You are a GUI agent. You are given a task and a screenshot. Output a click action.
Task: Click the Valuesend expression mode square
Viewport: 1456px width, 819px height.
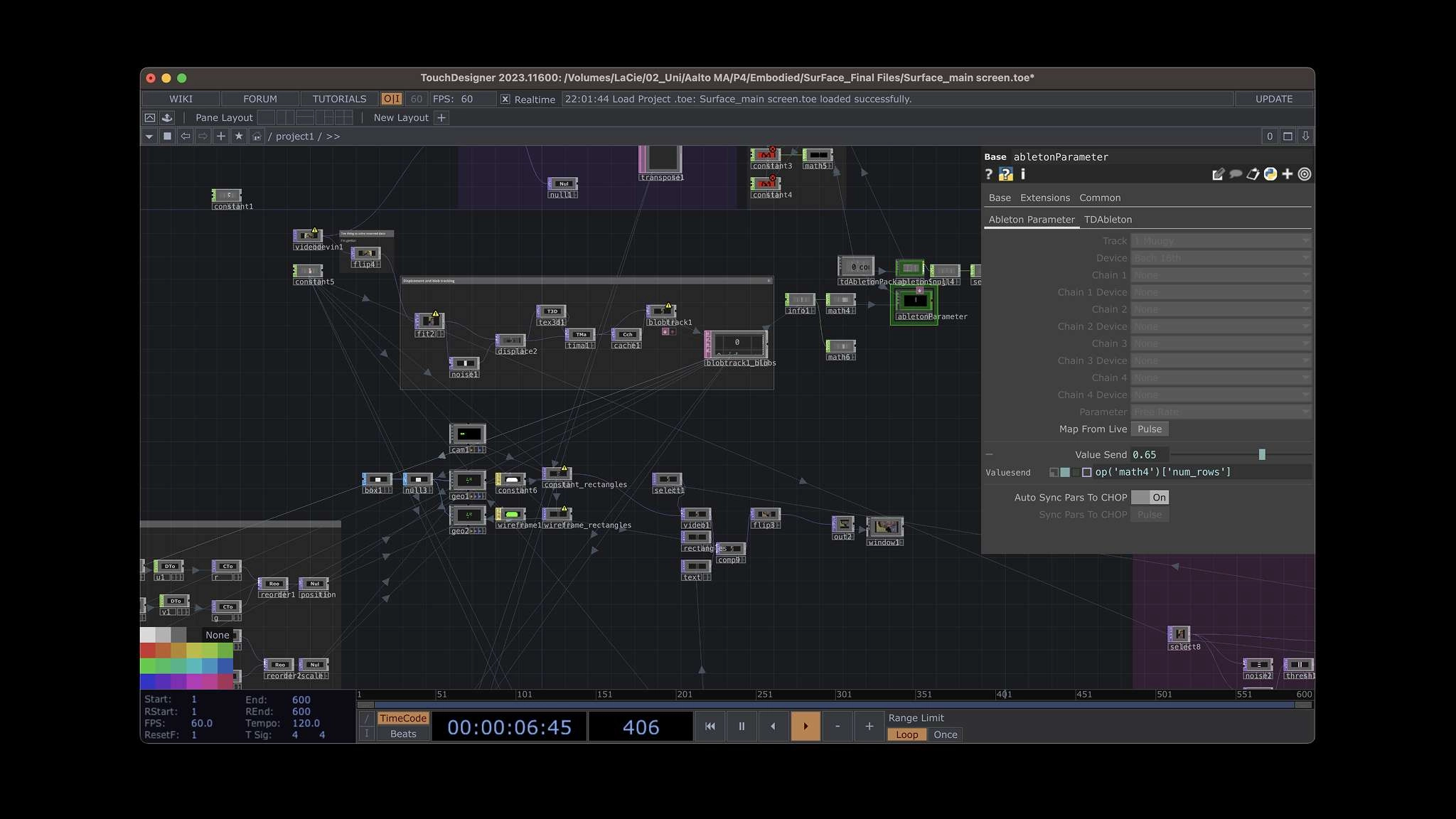[1086, 472]
